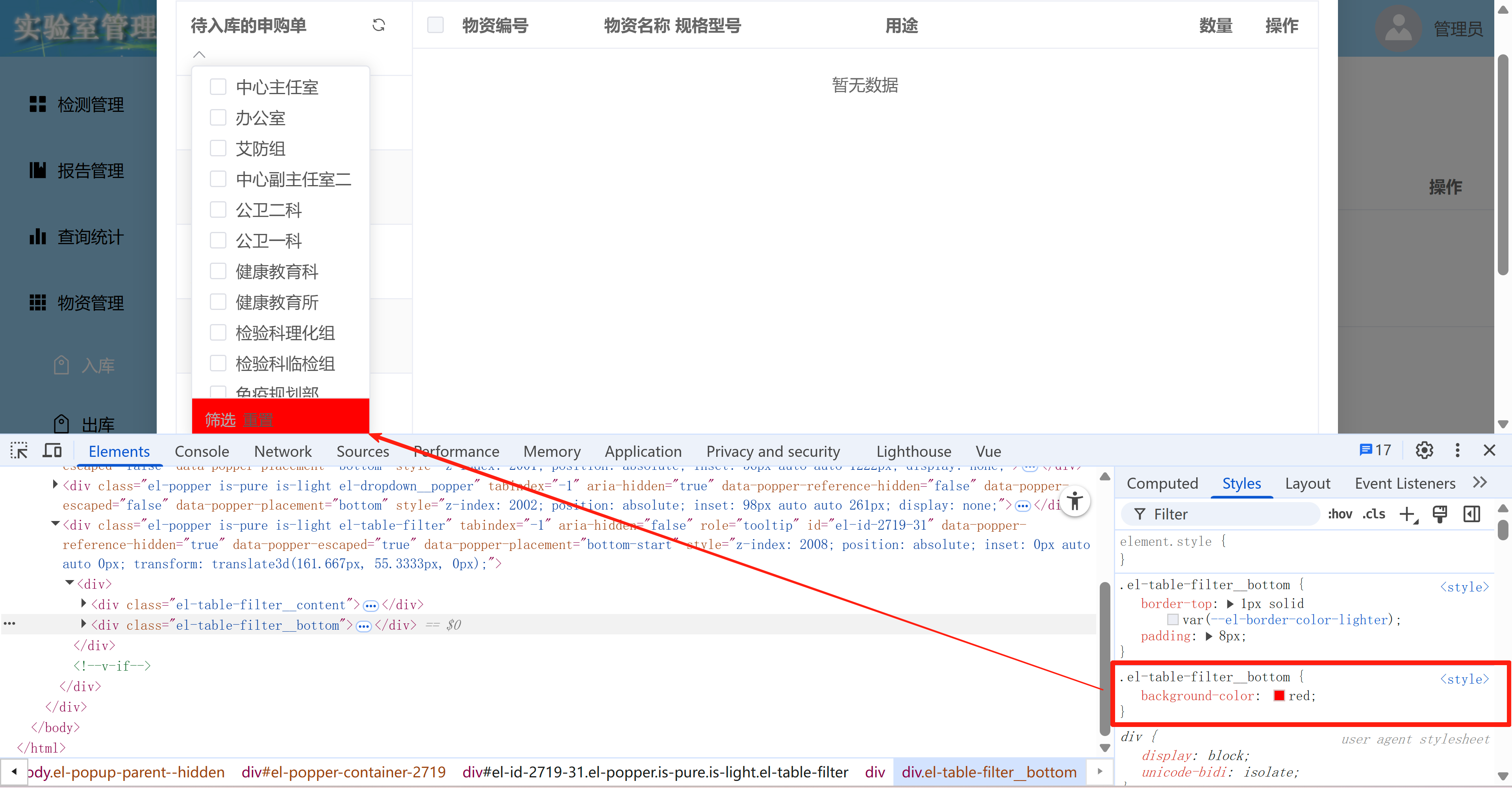
Task: Open DevTools settings gear
Action: coord(1424,451)
